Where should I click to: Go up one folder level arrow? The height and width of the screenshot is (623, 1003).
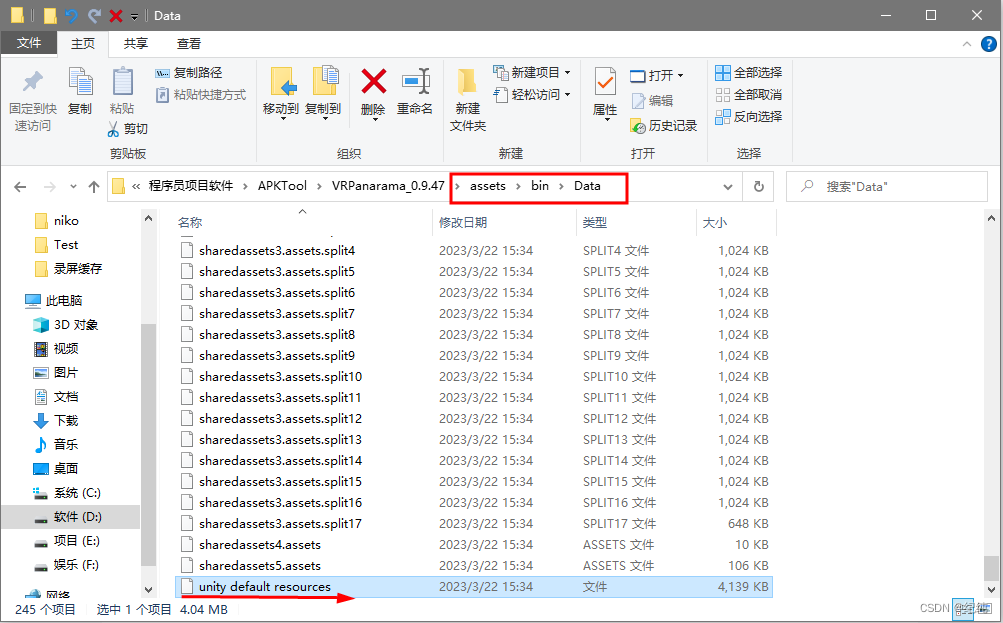pyautogui.click(x=94, y=187)
